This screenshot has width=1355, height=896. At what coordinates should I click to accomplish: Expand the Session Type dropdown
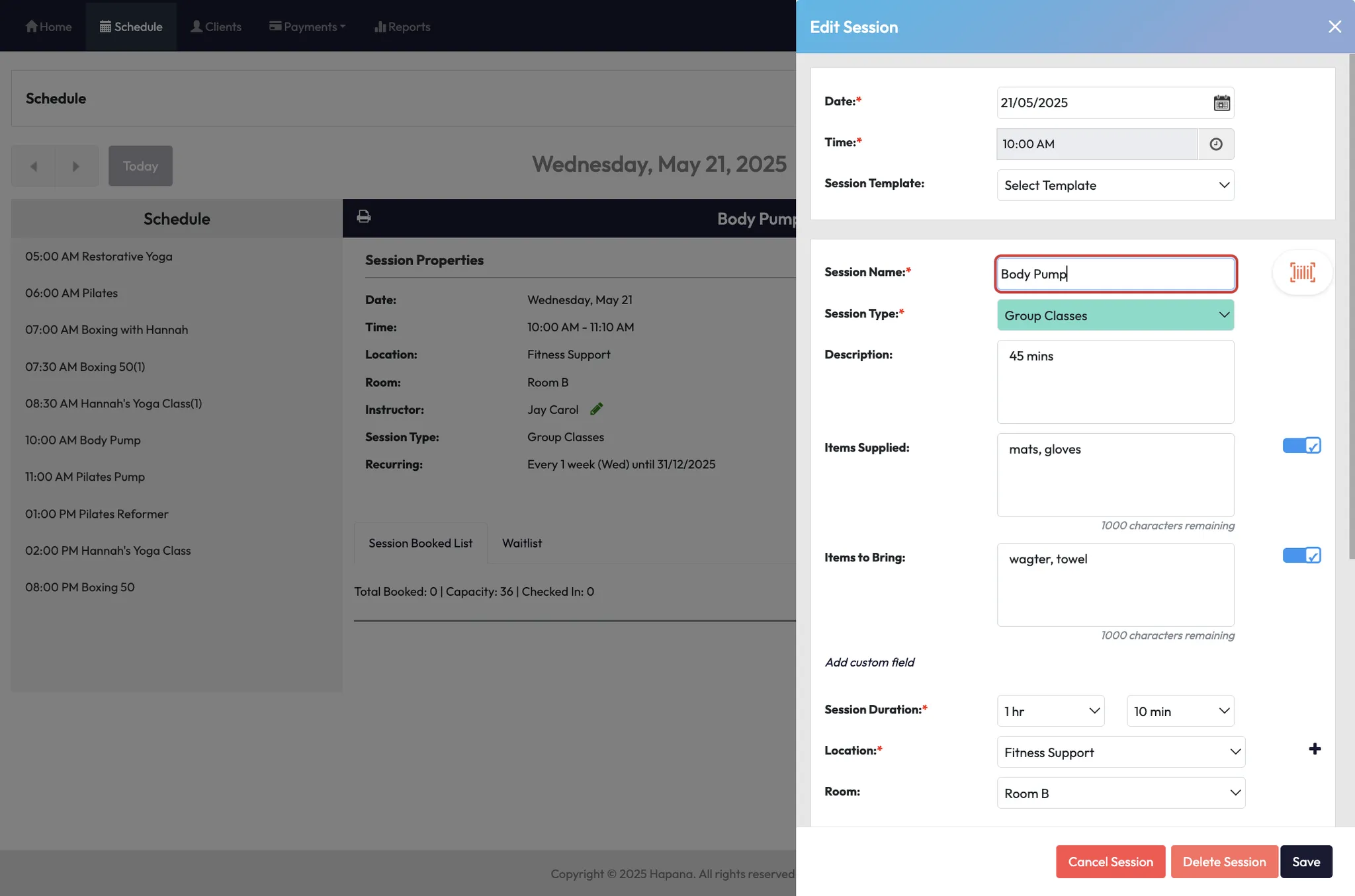pos(1115,315)
